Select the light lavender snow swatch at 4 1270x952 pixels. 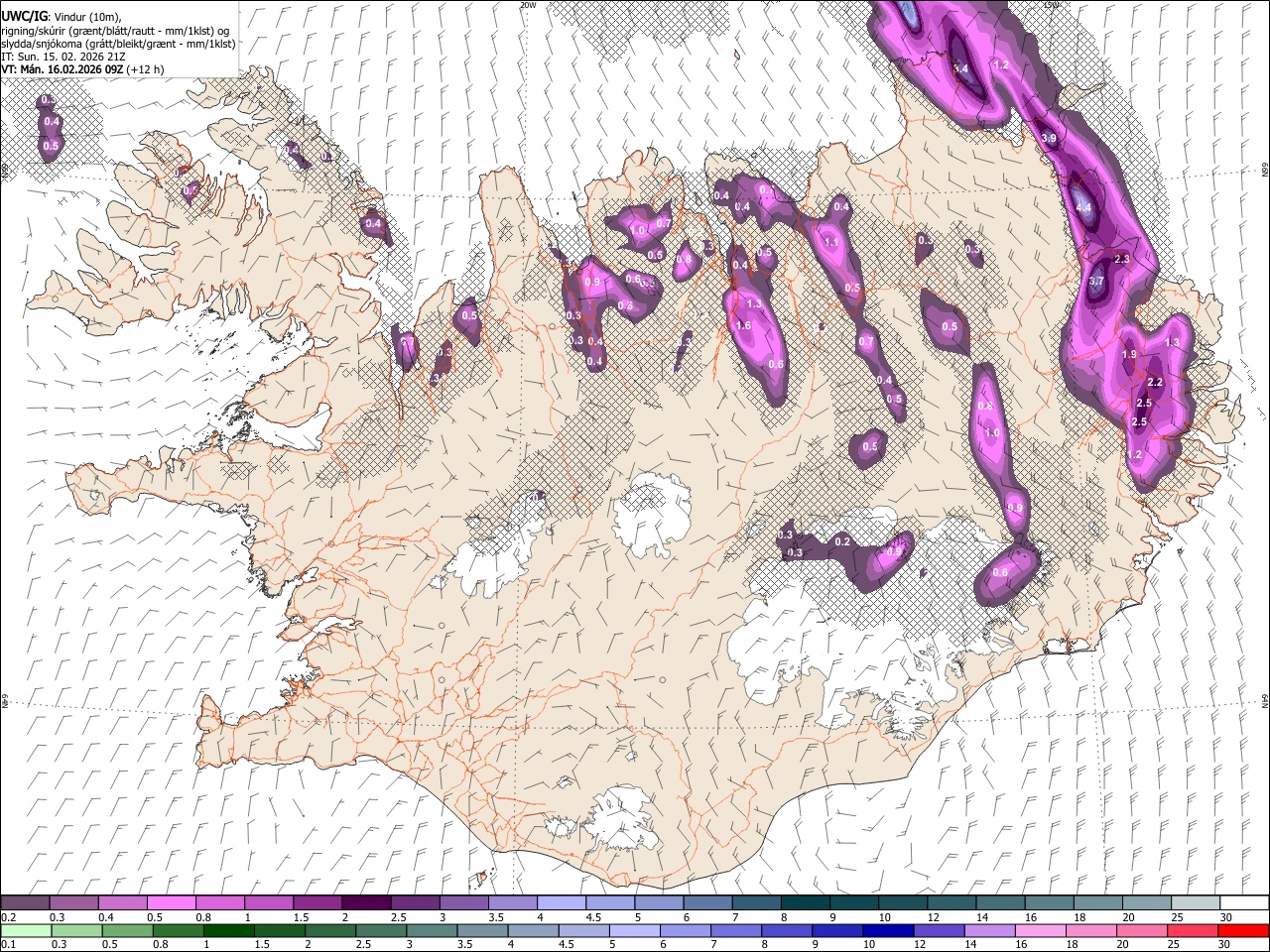pos(561,903)
